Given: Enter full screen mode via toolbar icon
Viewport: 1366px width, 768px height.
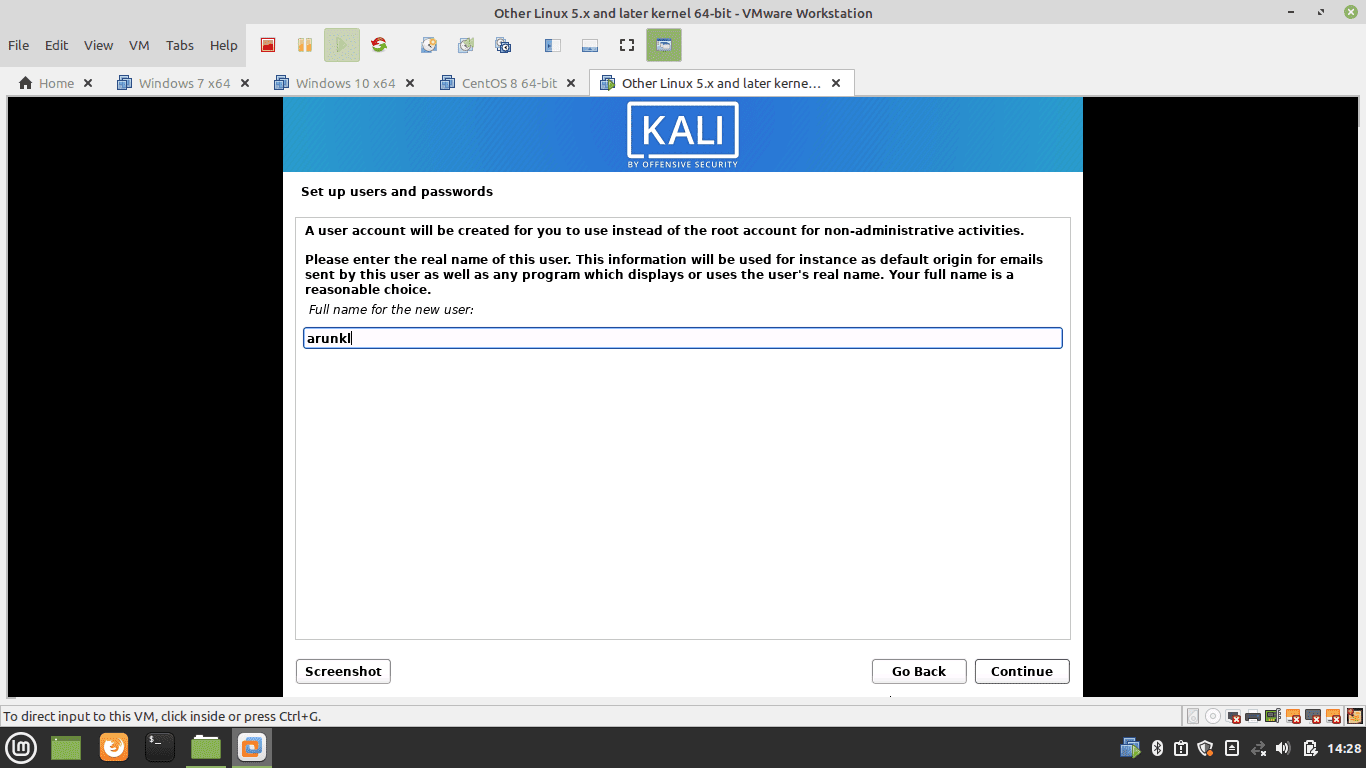Looking at the screenshot, I should (627, 45).
